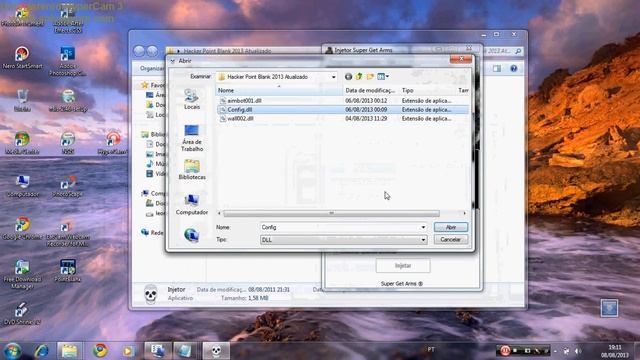Expand the Tipo DLL file type dropdown
640x360 pixels.
click(423, 240)
